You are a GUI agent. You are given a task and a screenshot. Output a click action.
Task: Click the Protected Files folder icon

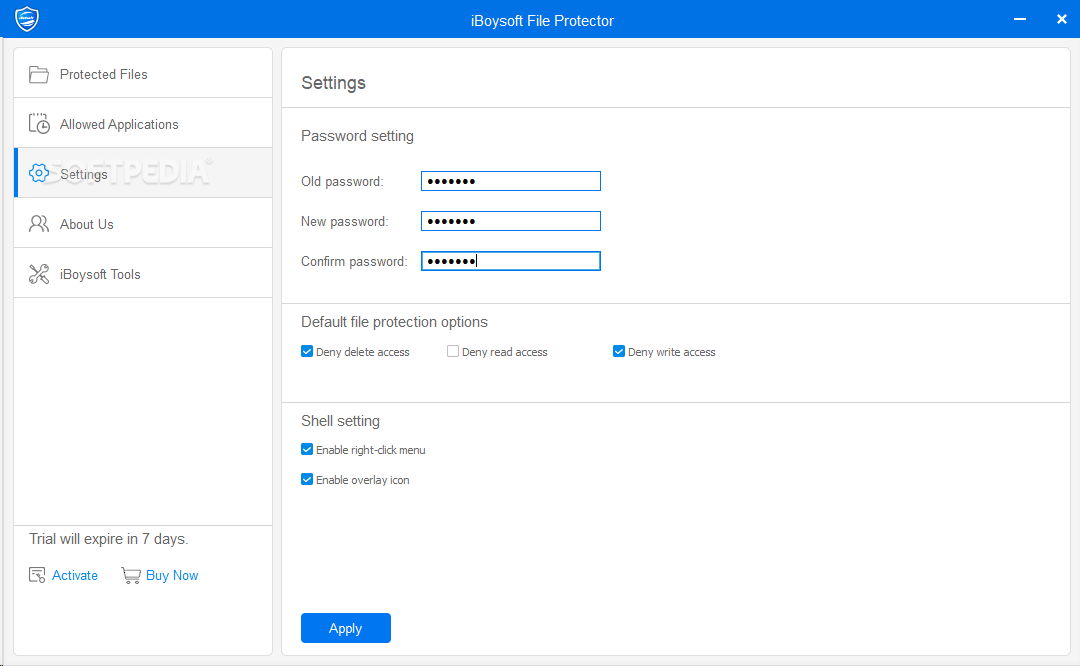(39, 74)
